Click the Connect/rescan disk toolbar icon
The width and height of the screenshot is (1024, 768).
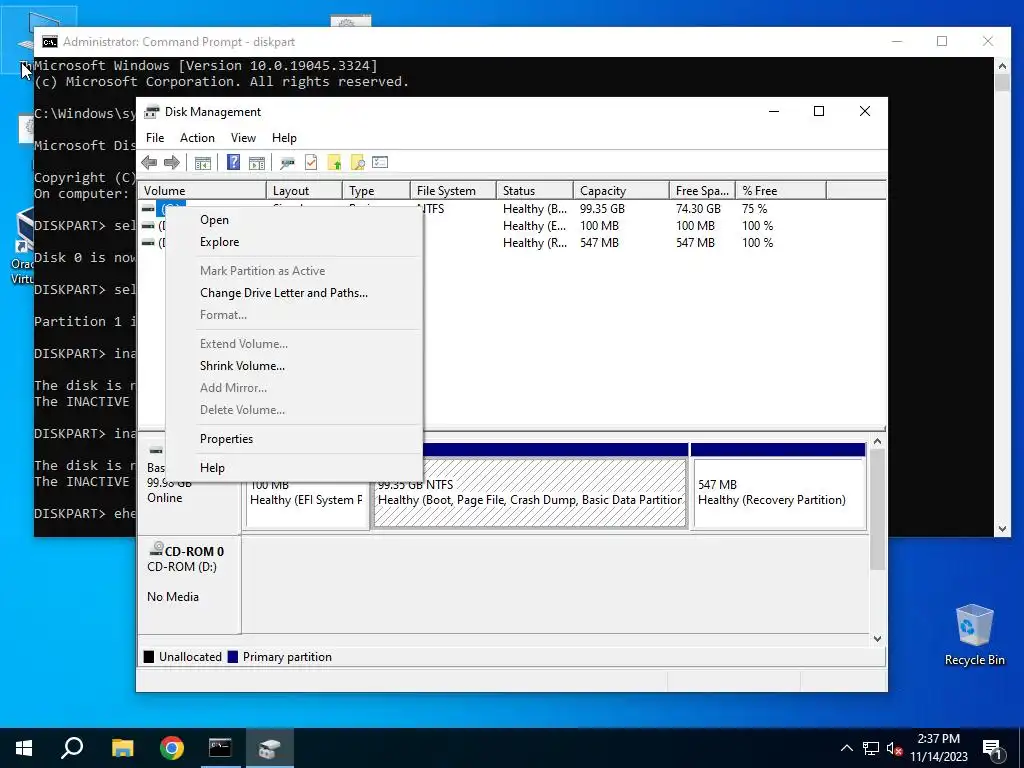(x=287, y=163)
